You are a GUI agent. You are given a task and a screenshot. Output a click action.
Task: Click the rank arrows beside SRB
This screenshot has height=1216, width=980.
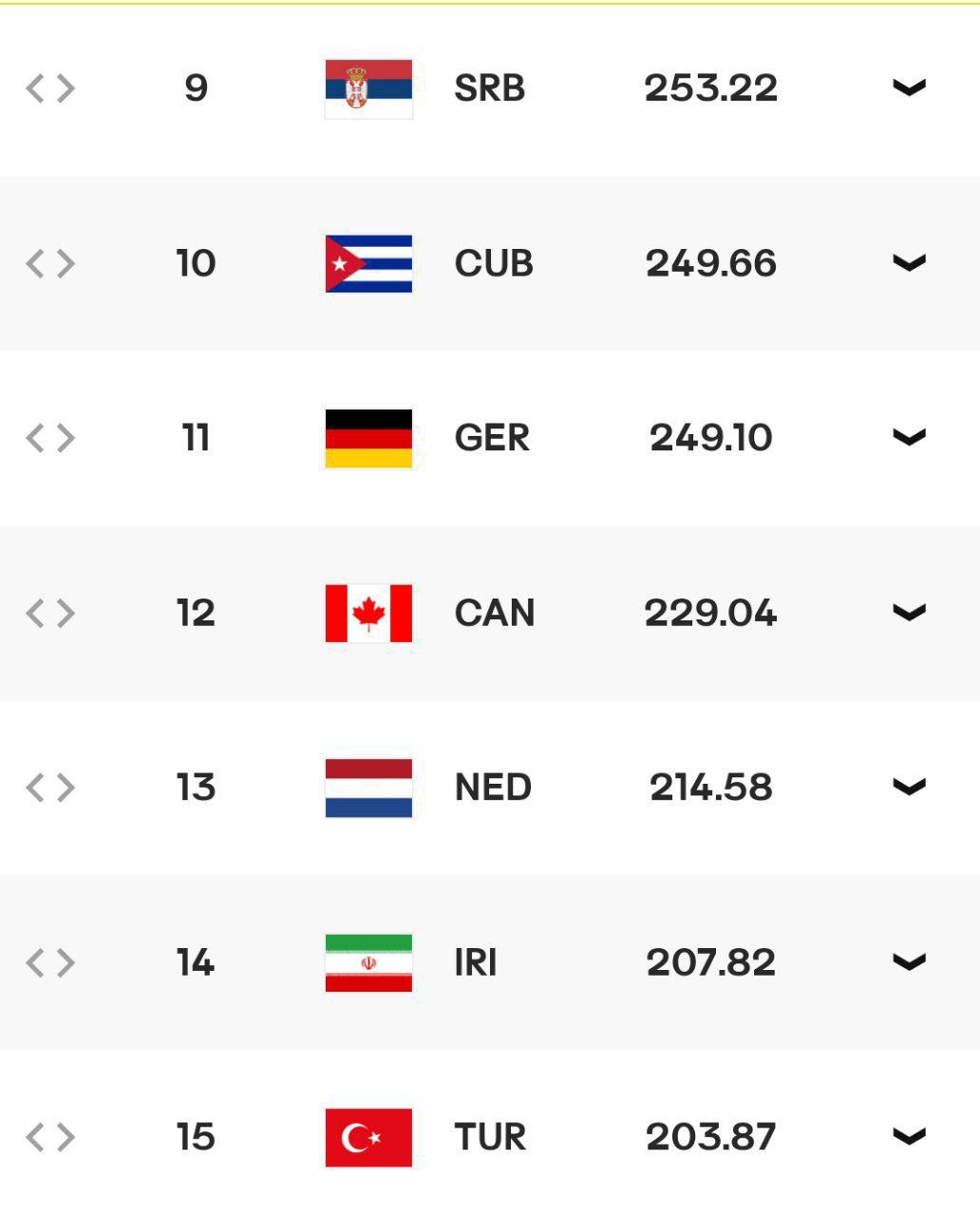(x=50, y=88)
